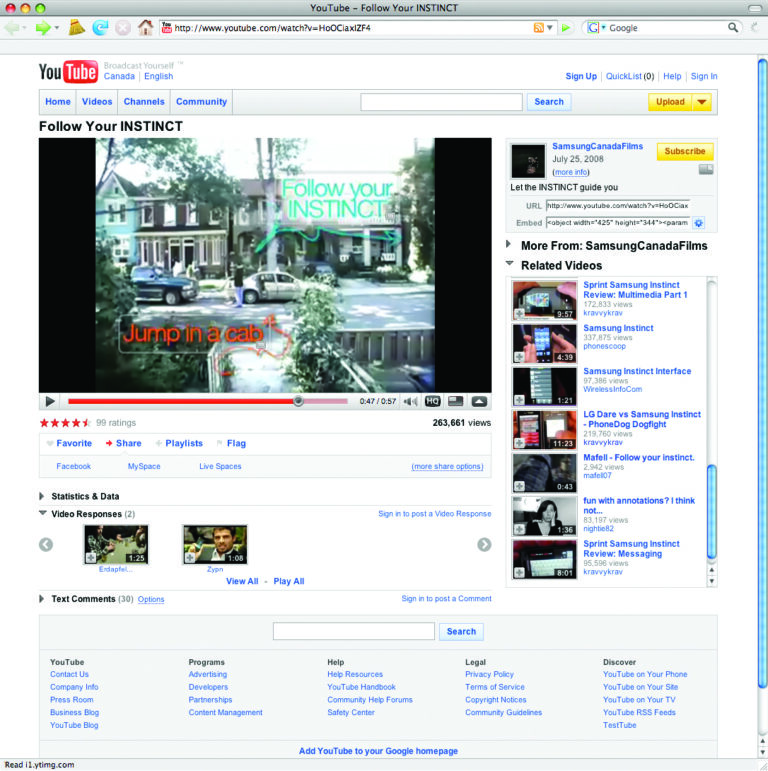Viewport: 768px width, 771px height.
Task: Switch the player to fullscreen mode
Action: (x=479, y=401)
